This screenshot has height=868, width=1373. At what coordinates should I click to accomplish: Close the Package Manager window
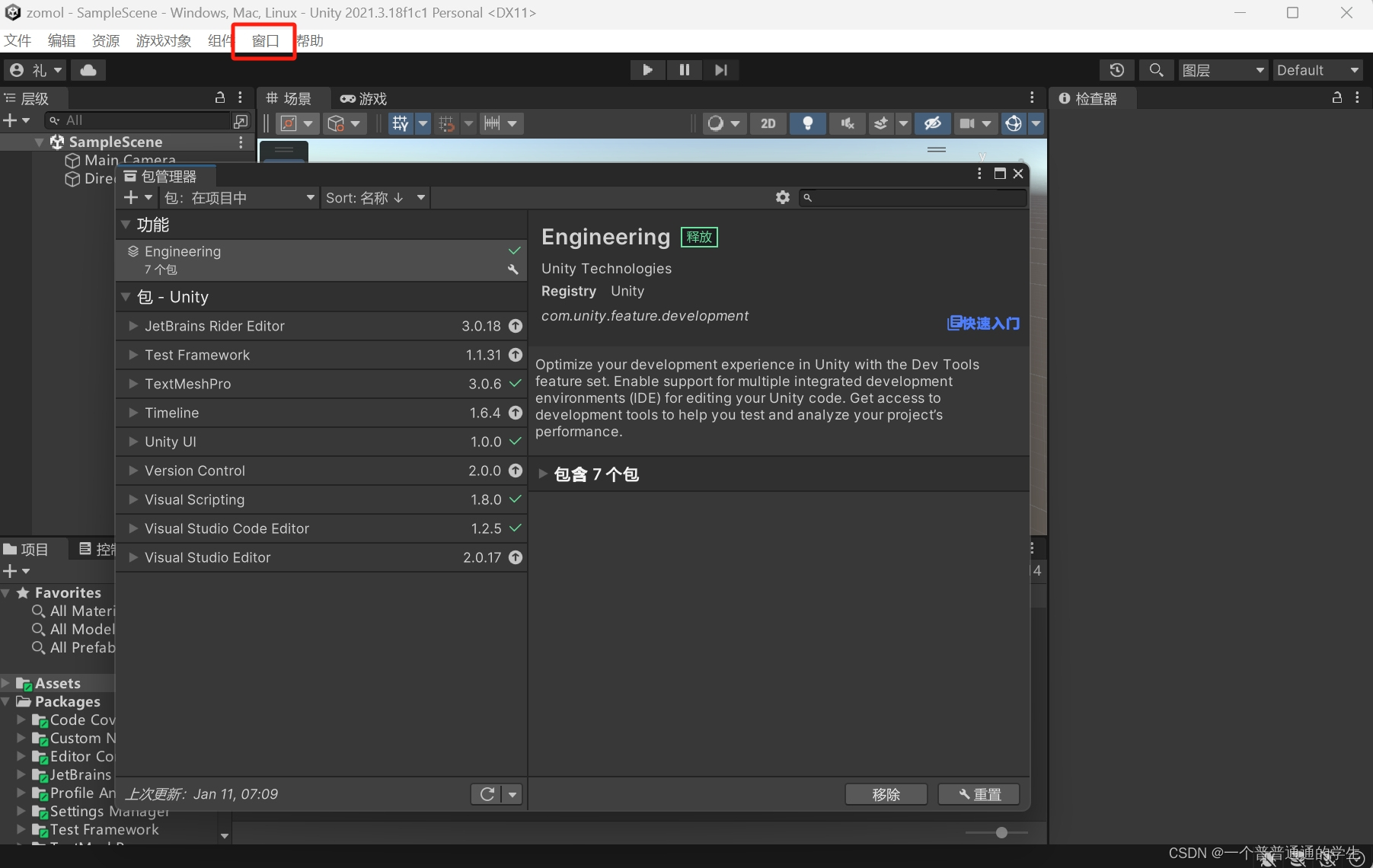[x=1018, y=174]
